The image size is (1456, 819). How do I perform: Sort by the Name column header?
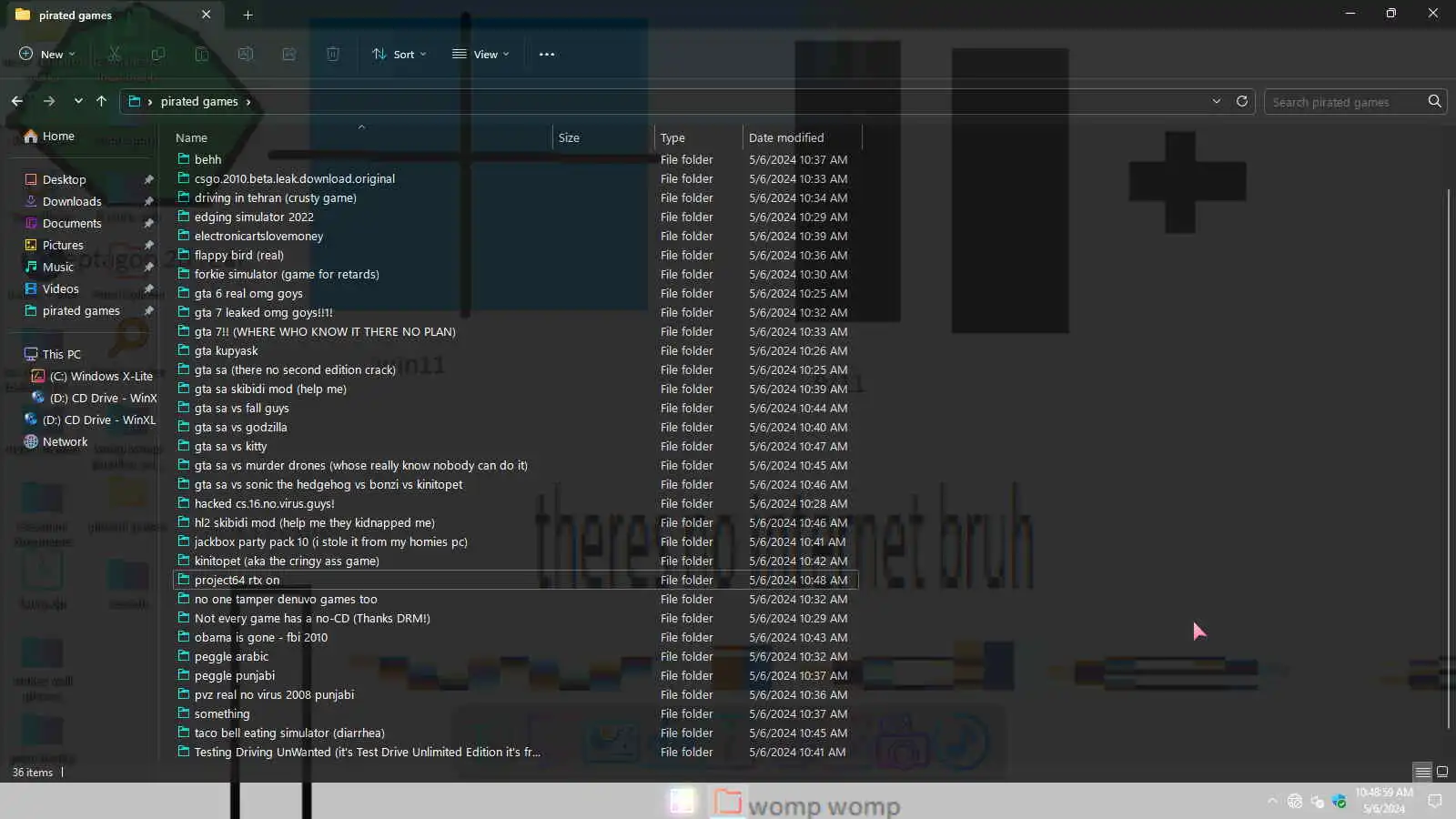(362, 137)
